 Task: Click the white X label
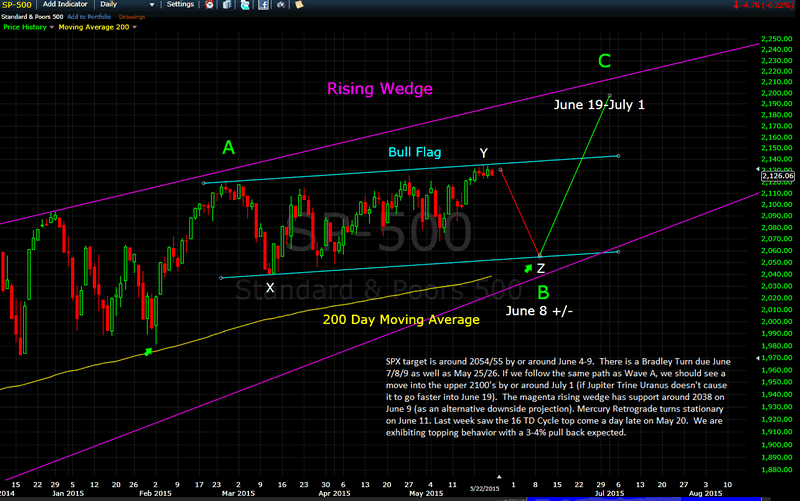coord(270,288)
